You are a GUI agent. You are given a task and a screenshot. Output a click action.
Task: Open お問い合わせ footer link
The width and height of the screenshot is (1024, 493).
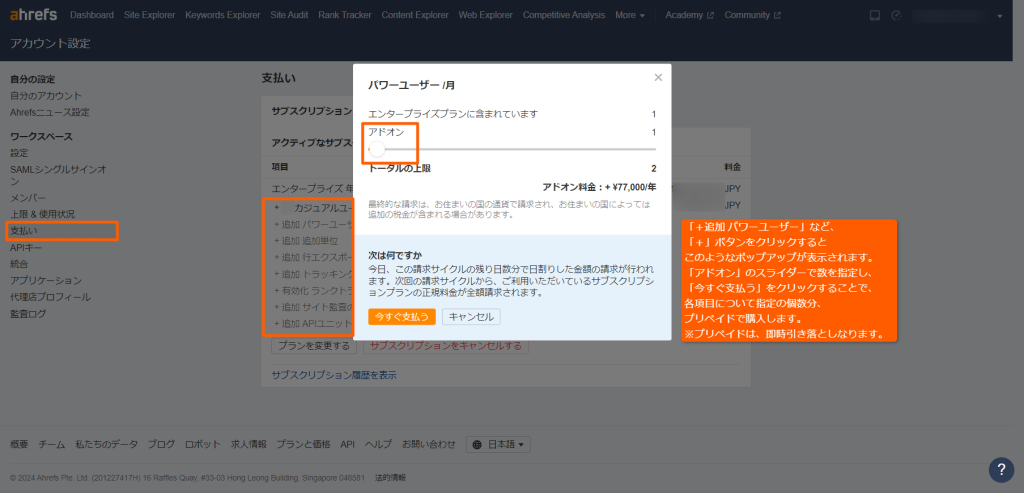click(x=428, y=445)
